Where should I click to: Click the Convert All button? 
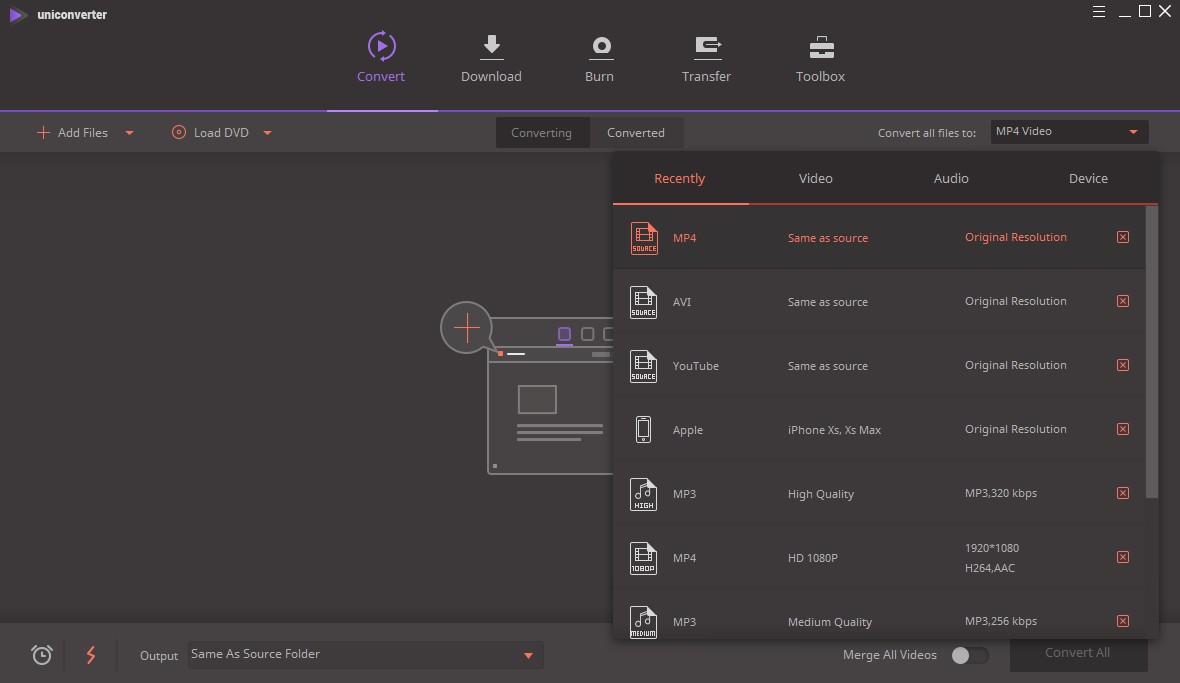pos(1079,652)
